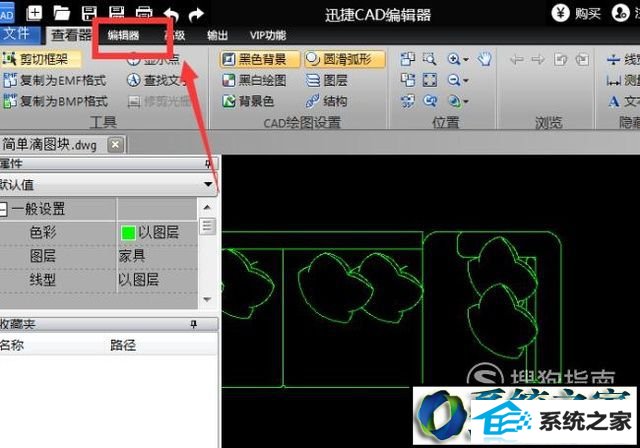640x448 pixels.
Task: Expand the zoom in dropdown arrow
Action: coord(466,60)
